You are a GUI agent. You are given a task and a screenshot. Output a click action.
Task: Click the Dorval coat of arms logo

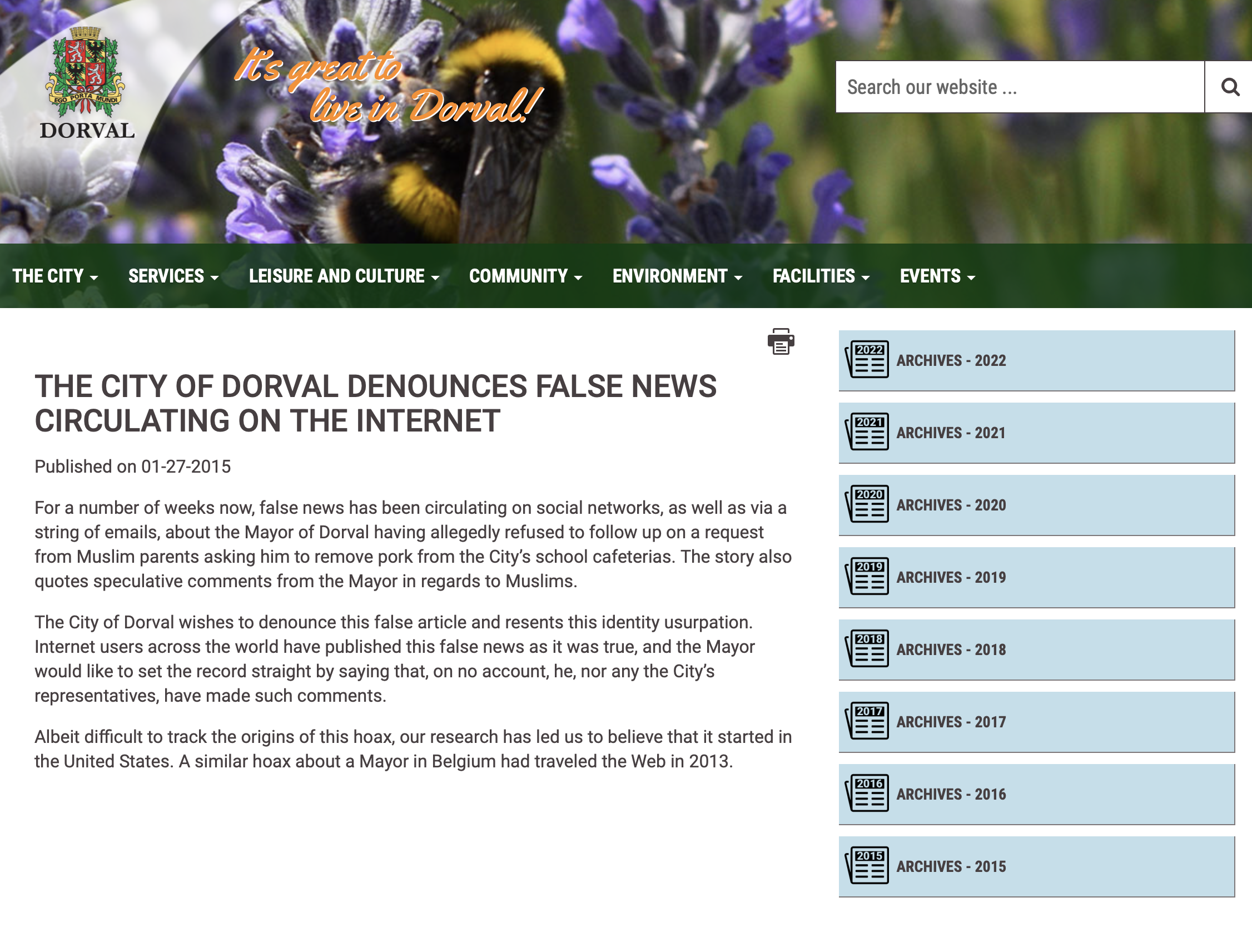coord(86,71)
